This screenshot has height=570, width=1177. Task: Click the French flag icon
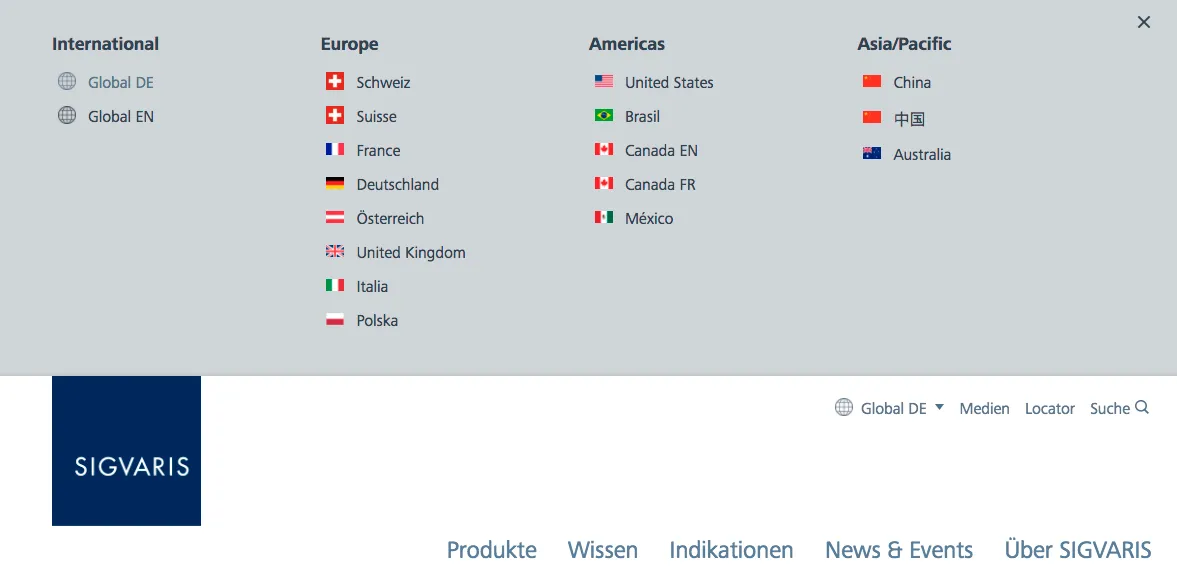(335, 149)
